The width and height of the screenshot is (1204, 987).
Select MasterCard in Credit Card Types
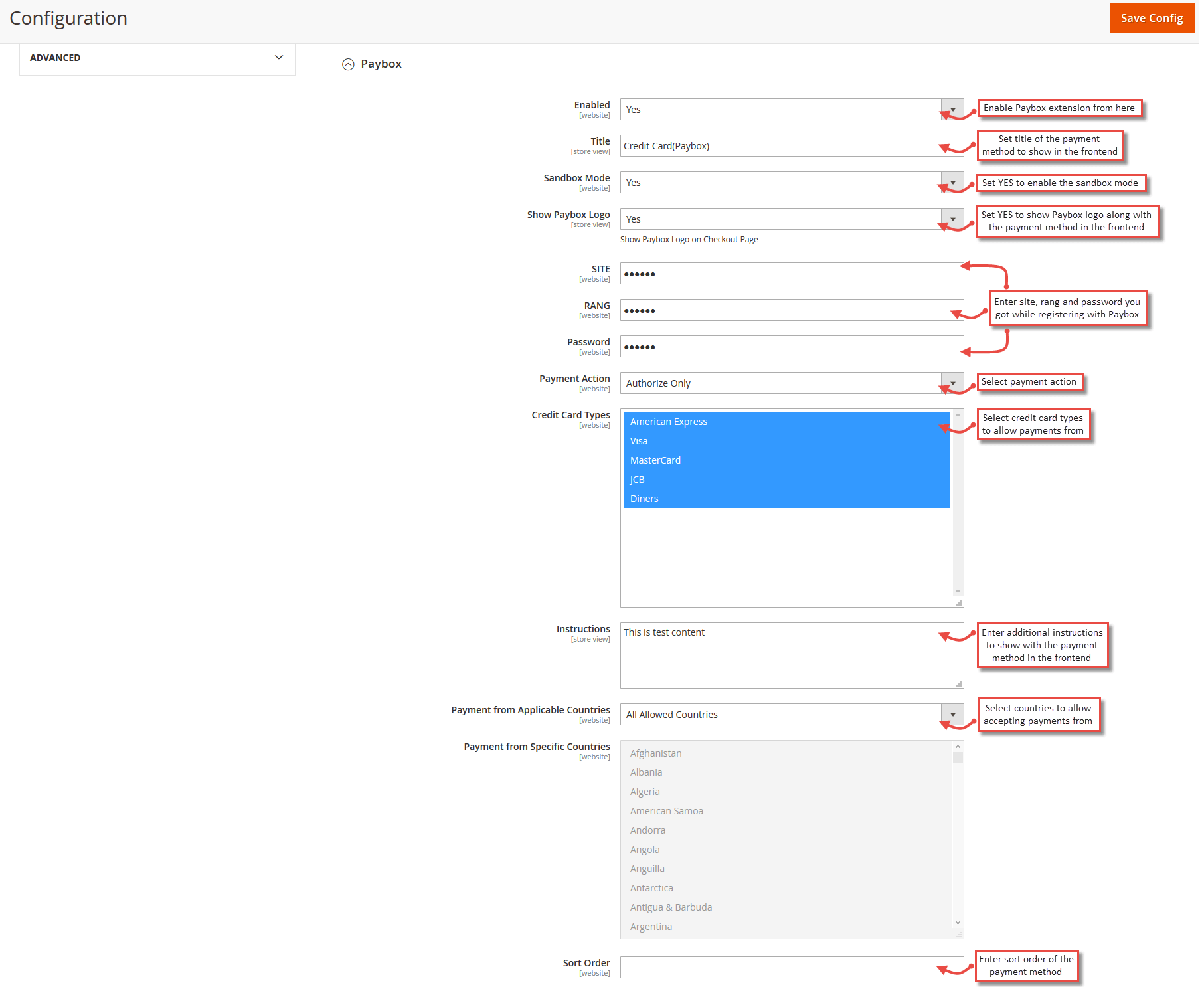click(x=786, y=460)
